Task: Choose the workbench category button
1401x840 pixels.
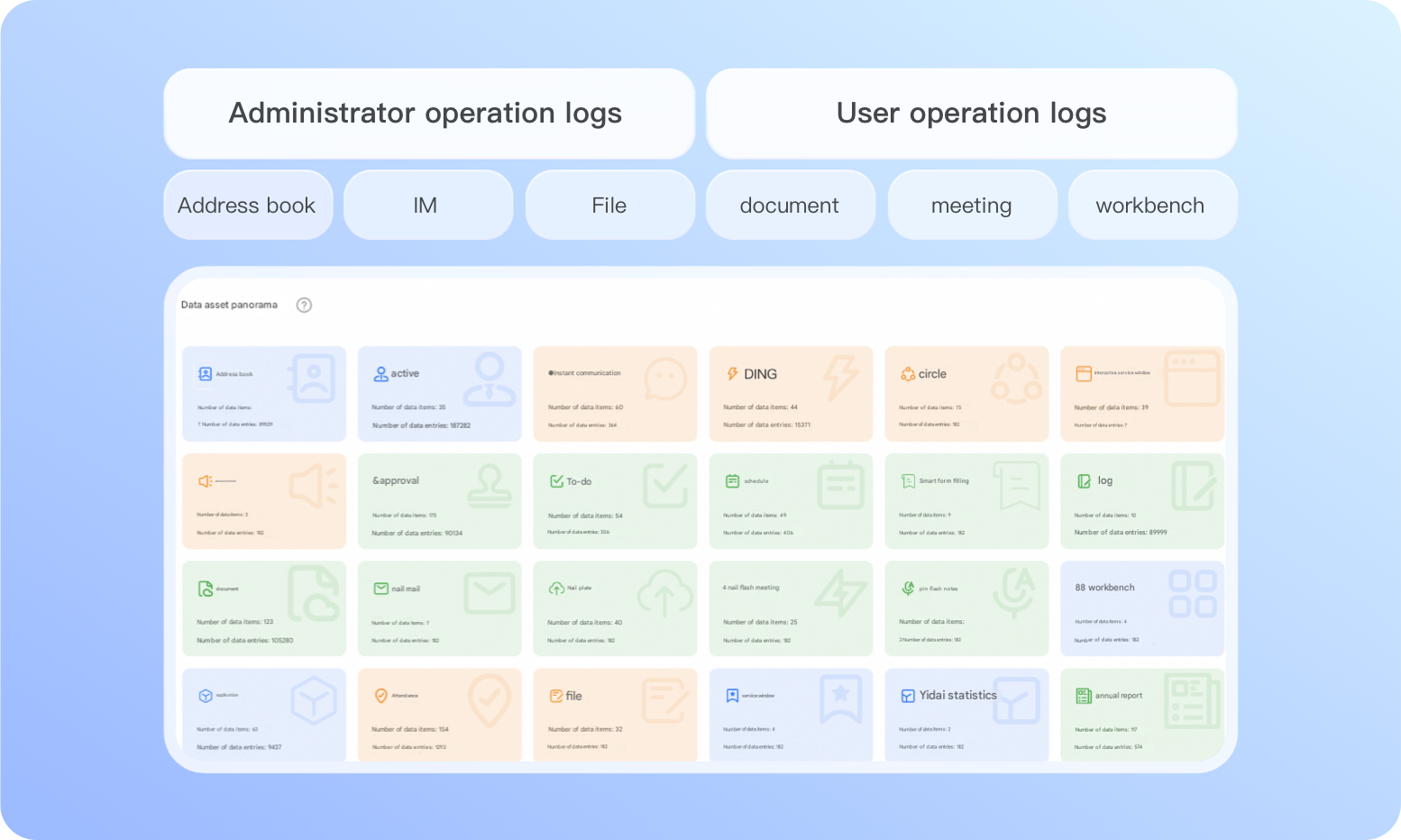Action: click(1151, 205)
